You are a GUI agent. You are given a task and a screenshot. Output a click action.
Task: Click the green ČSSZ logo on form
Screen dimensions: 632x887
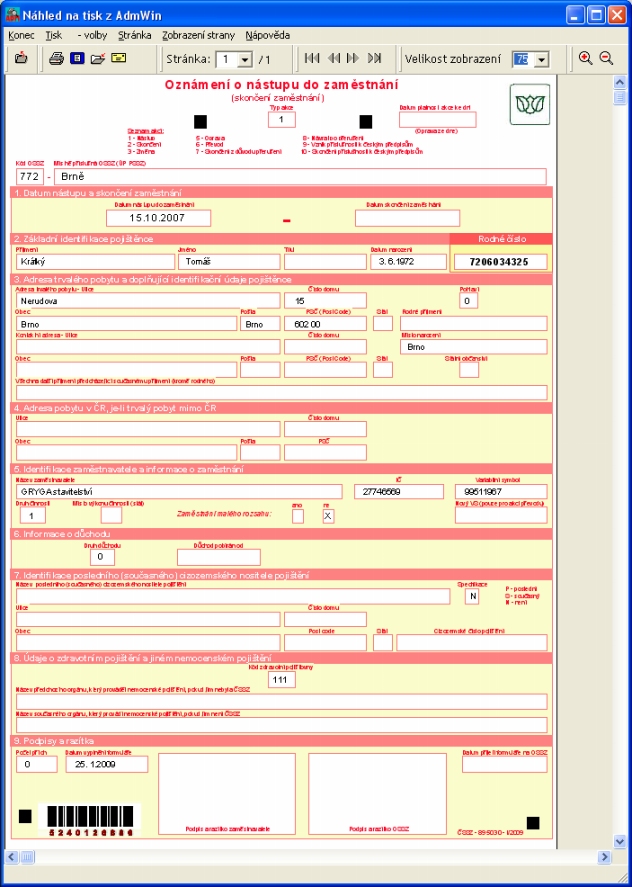click(x=530, y=104)
